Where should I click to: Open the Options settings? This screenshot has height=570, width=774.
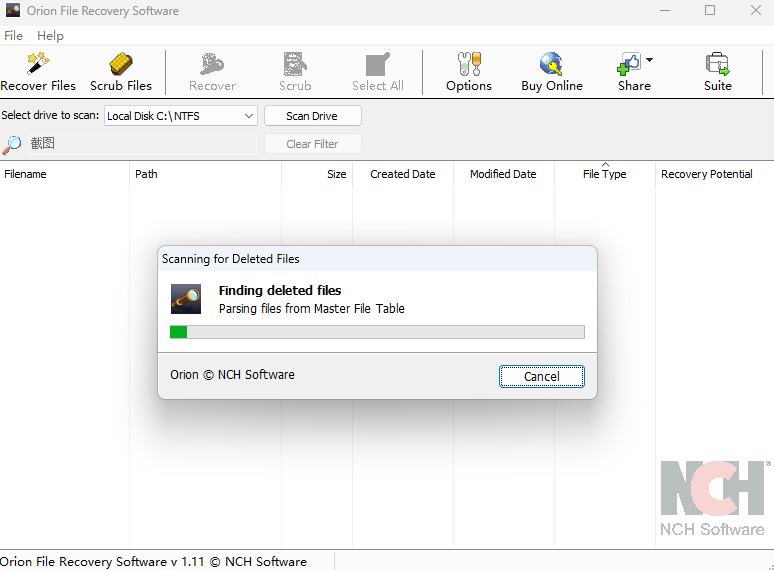(x=468, y=72)
